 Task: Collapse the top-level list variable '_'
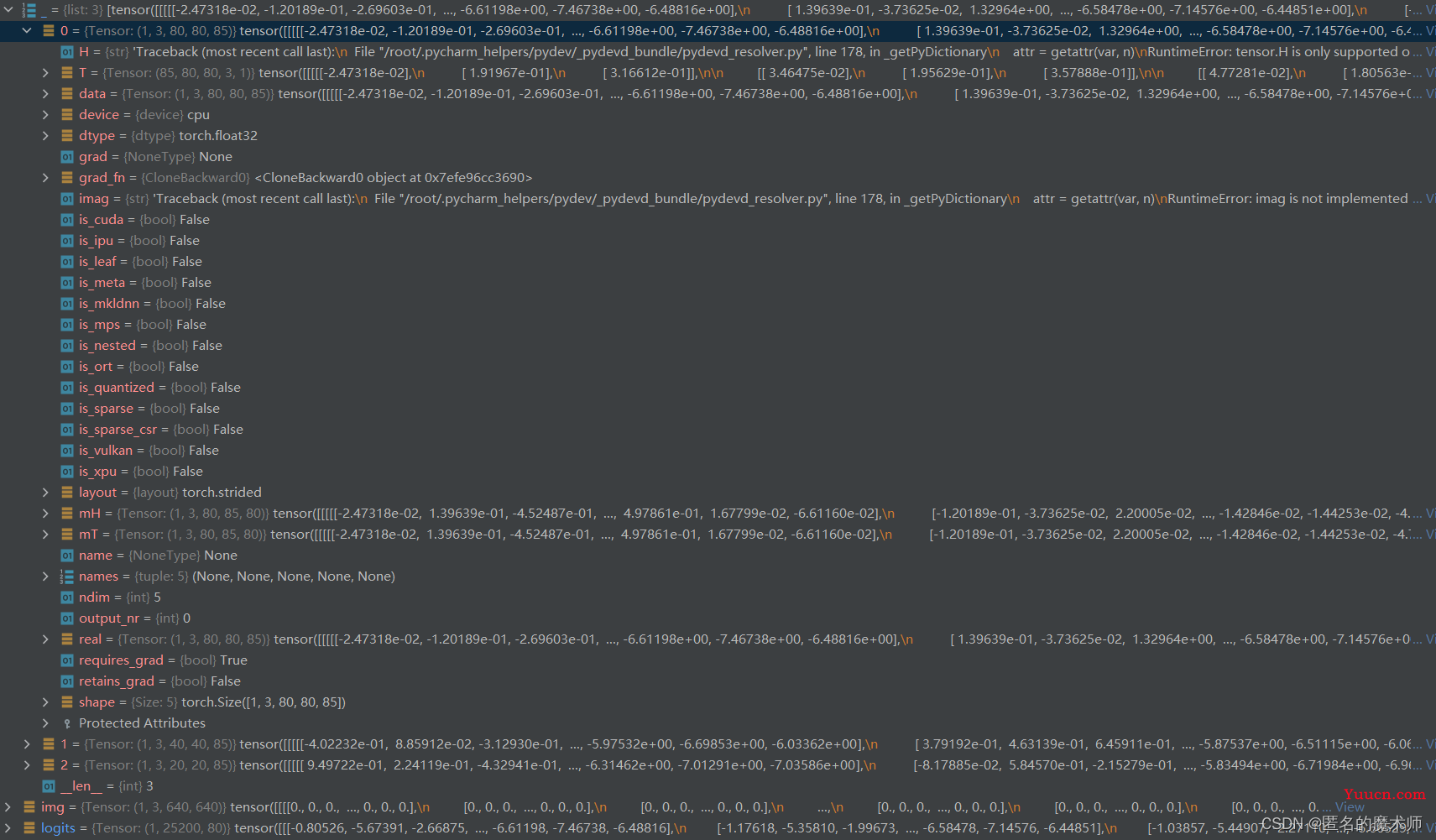click(x=8, y=10)
